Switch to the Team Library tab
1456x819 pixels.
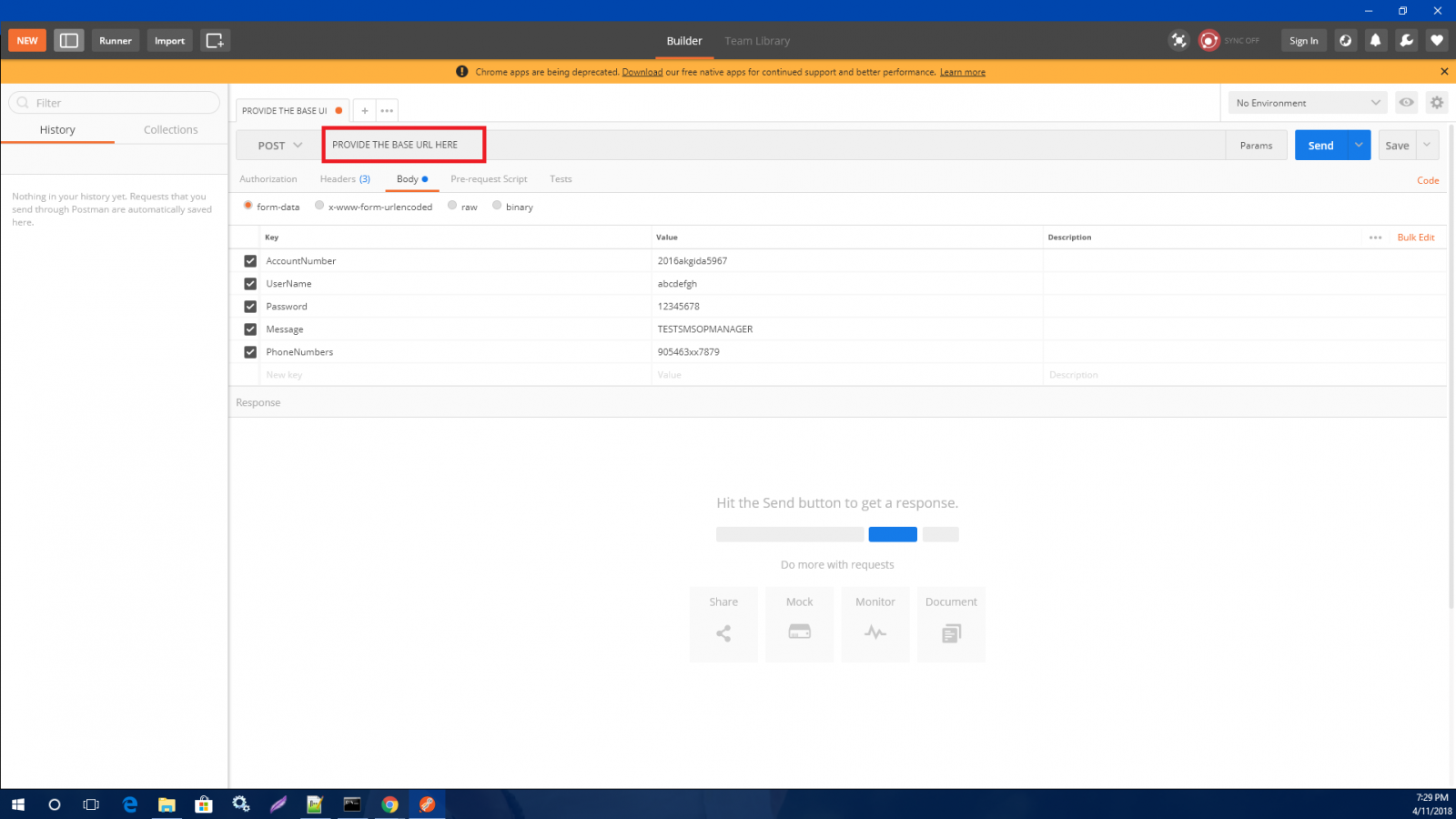[757, 40]
